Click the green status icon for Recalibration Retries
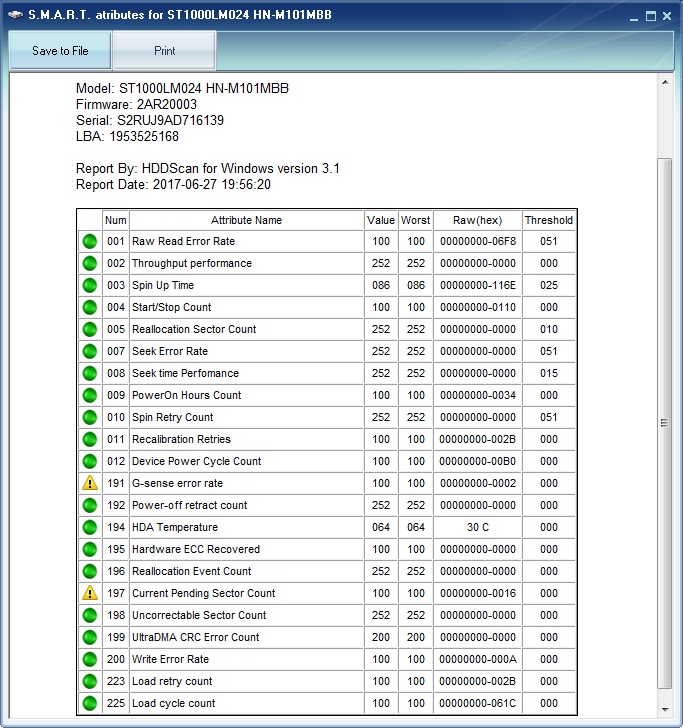 point(90,439)
